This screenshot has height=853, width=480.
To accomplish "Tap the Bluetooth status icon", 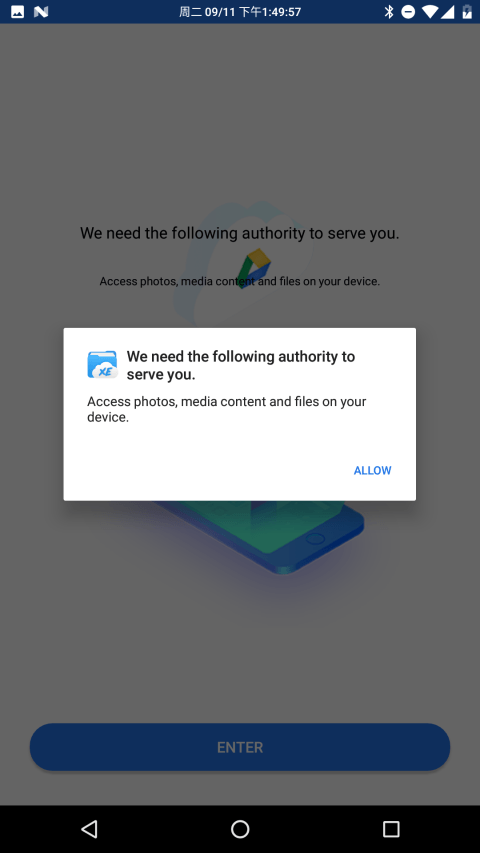I will pyautogui.click(x=389, y=11).
